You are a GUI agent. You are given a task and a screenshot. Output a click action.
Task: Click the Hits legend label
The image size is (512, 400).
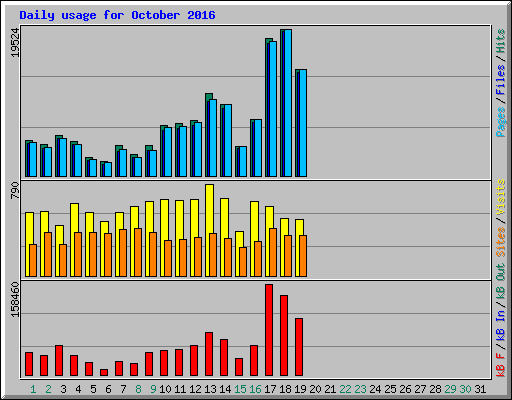point(501,41)
